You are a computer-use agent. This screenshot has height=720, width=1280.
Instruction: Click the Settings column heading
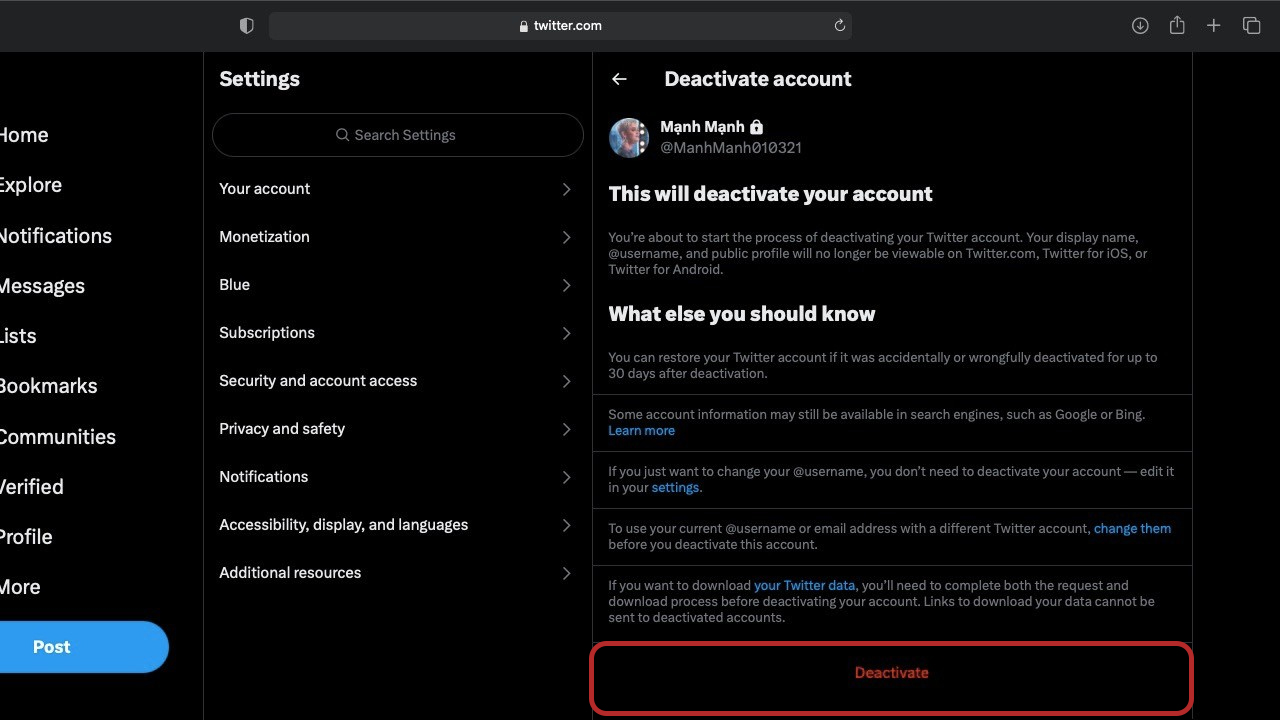tap(259, 79)
